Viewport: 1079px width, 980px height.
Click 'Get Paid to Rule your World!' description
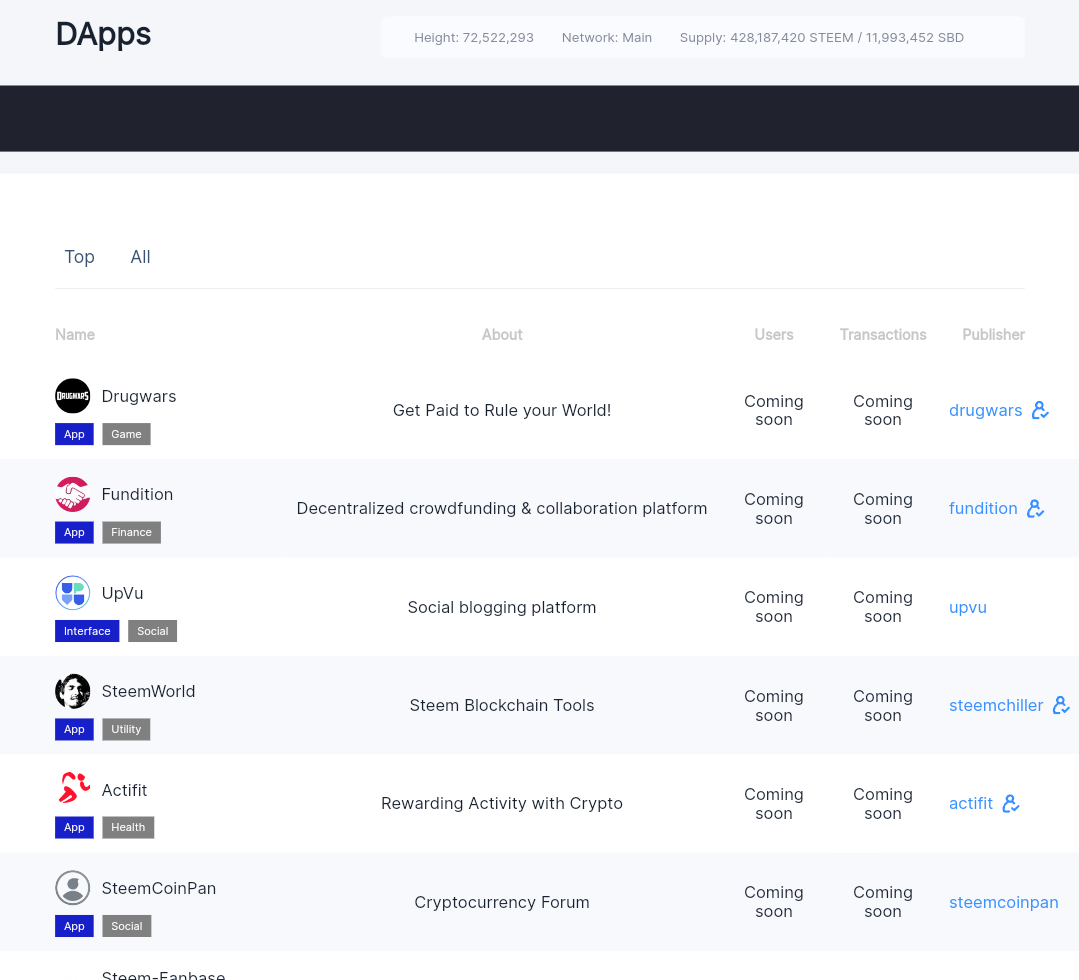click(502, 410)
